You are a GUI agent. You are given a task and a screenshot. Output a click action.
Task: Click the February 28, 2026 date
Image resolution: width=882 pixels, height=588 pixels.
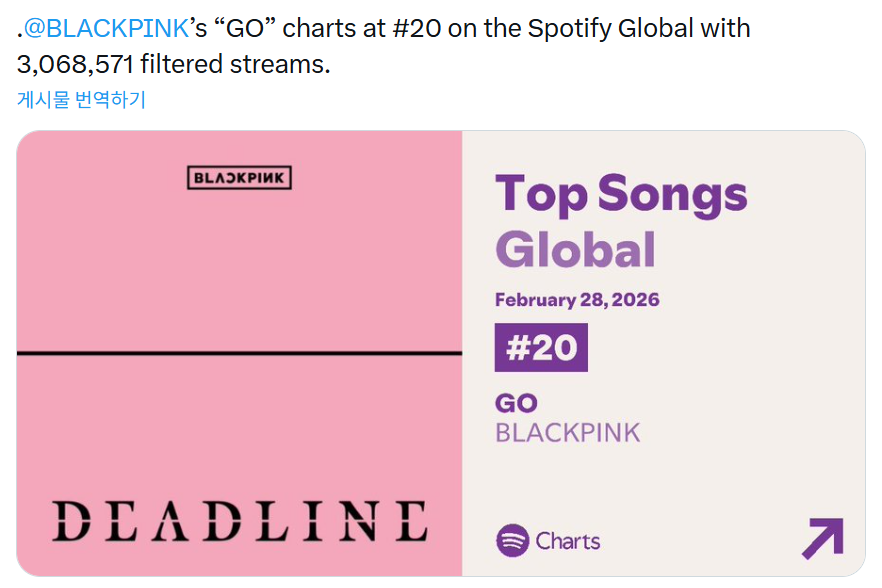(577, 300)
